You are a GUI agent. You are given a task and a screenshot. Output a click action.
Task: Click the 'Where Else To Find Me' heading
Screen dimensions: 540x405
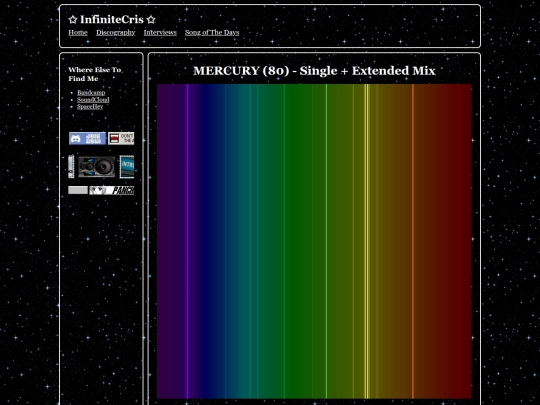[95, 74]
